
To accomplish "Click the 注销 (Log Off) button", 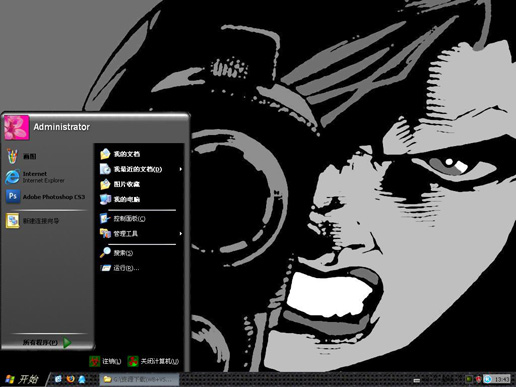I will click(x=105, y=361).
